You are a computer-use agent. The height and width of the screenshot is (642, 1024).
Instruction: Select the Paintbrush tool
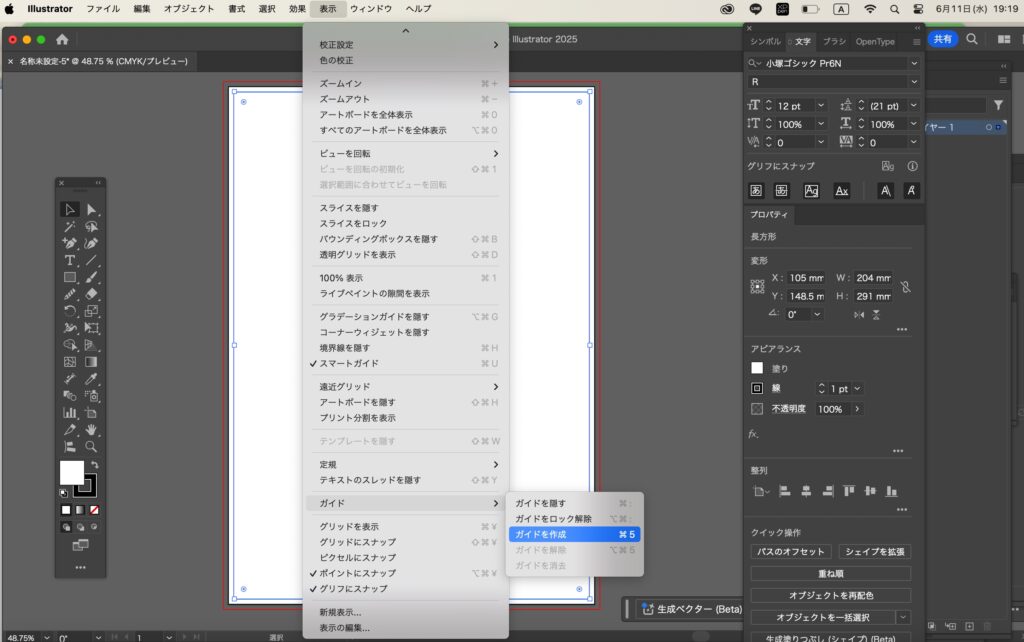91,277
